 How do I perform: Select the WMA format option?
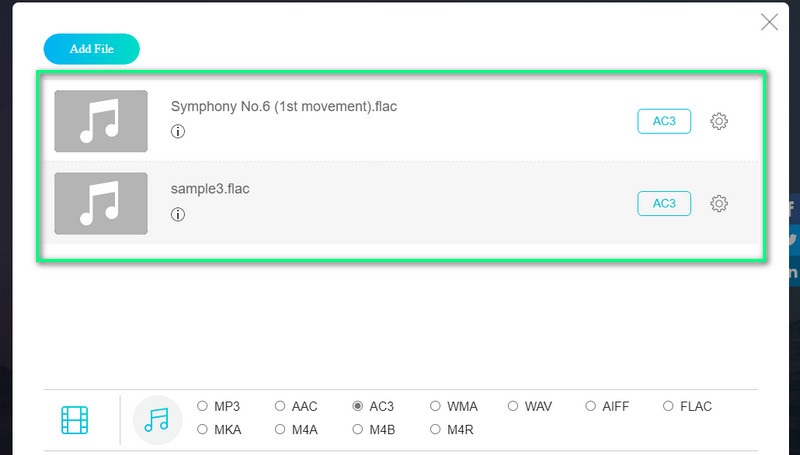(435, 406)
